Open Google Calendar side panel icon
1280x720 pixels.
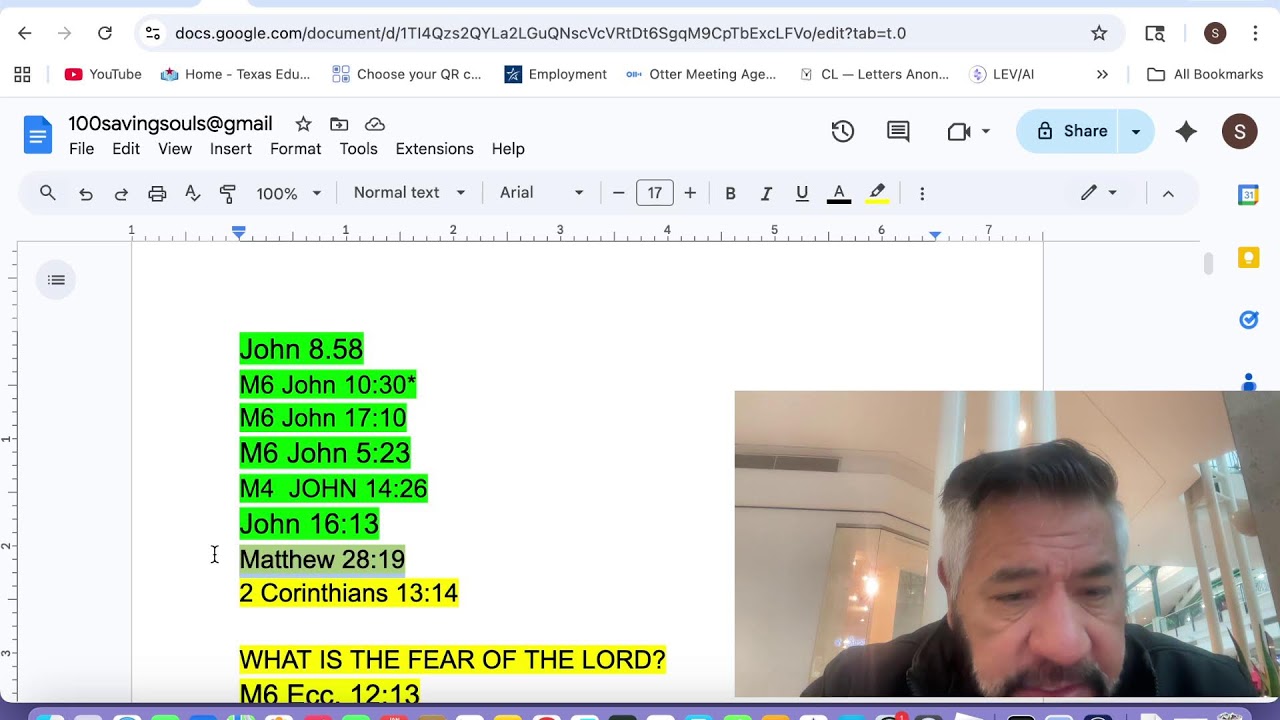coord(1248,195)
